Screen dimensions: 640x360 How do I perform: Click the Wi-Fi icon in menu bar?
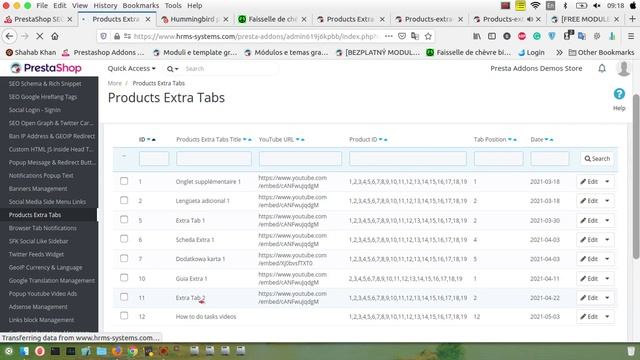[x=536, y=6]
